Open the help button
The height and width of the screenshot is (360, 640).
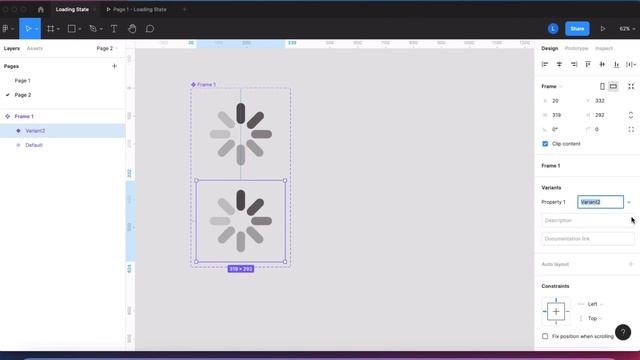(x=623, y=332)
